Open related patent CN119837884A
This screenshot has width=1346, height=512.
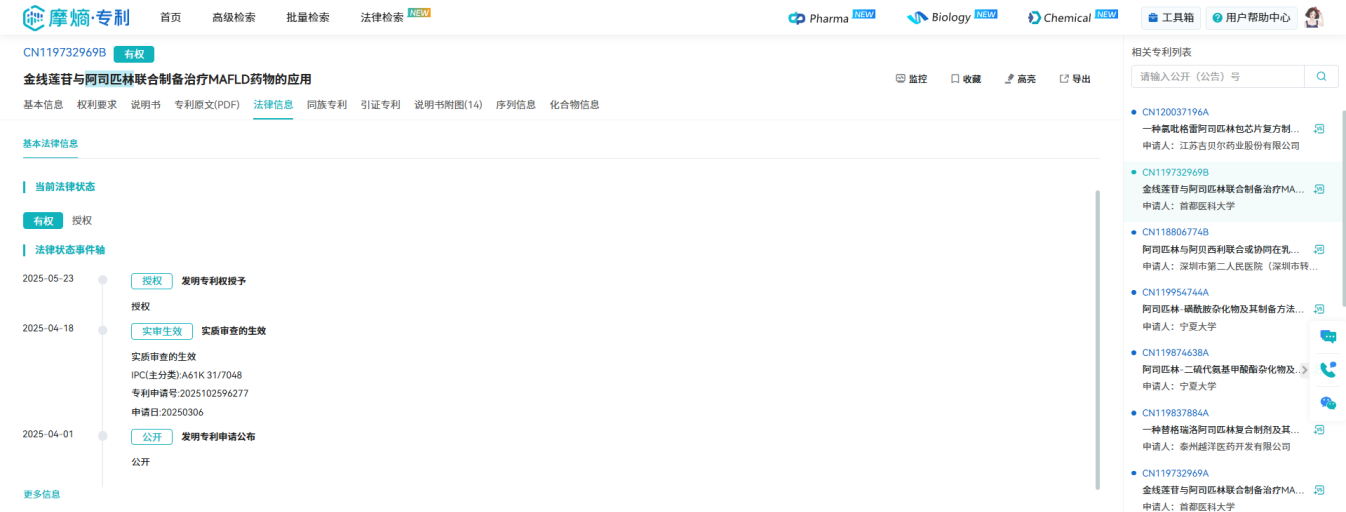(x=1175, y=412)
